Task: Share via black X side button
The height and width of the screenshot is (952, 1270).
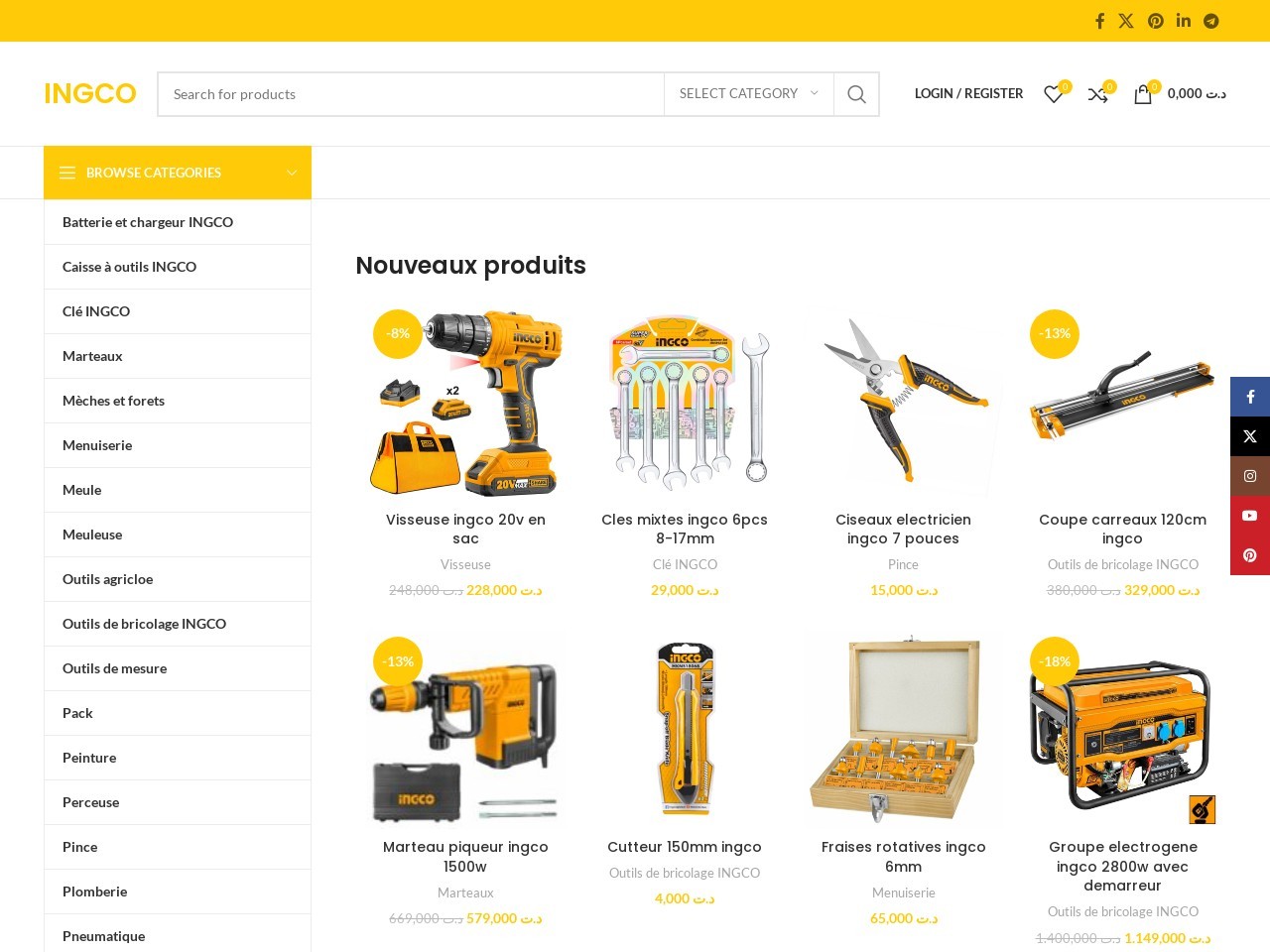Action: point(1250,436)
